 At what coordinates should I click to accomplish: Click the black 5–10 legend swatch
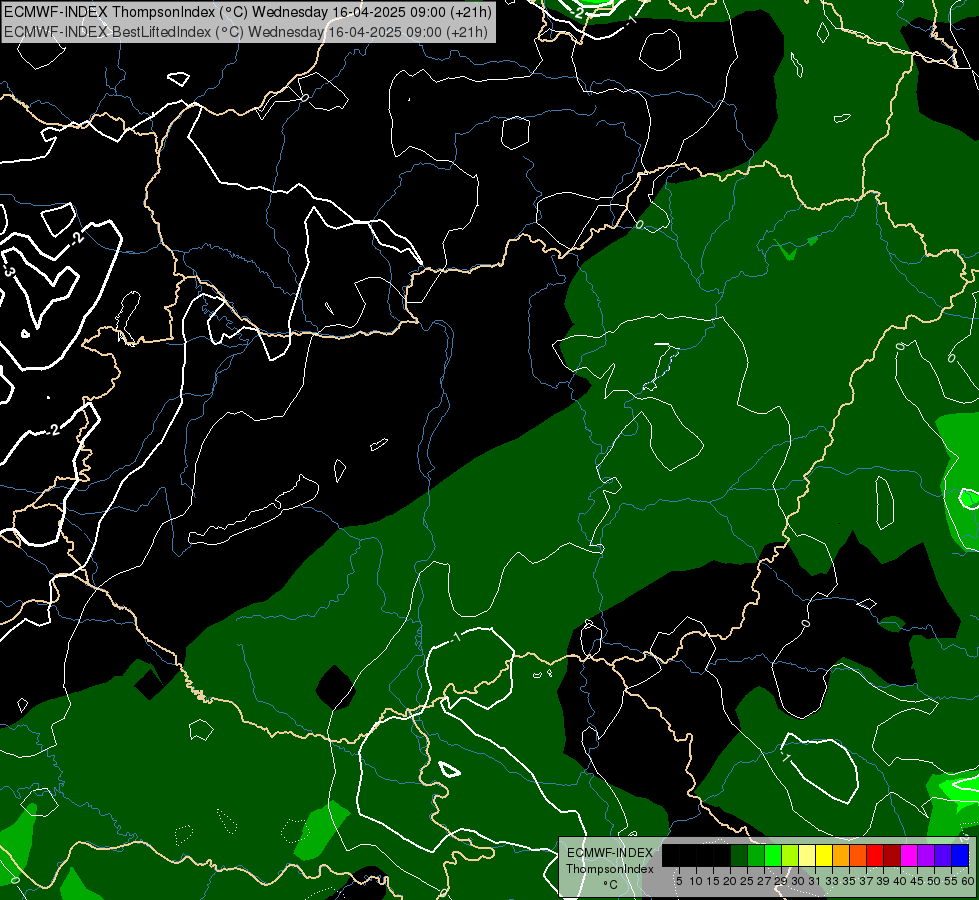(x=687, y=855)
